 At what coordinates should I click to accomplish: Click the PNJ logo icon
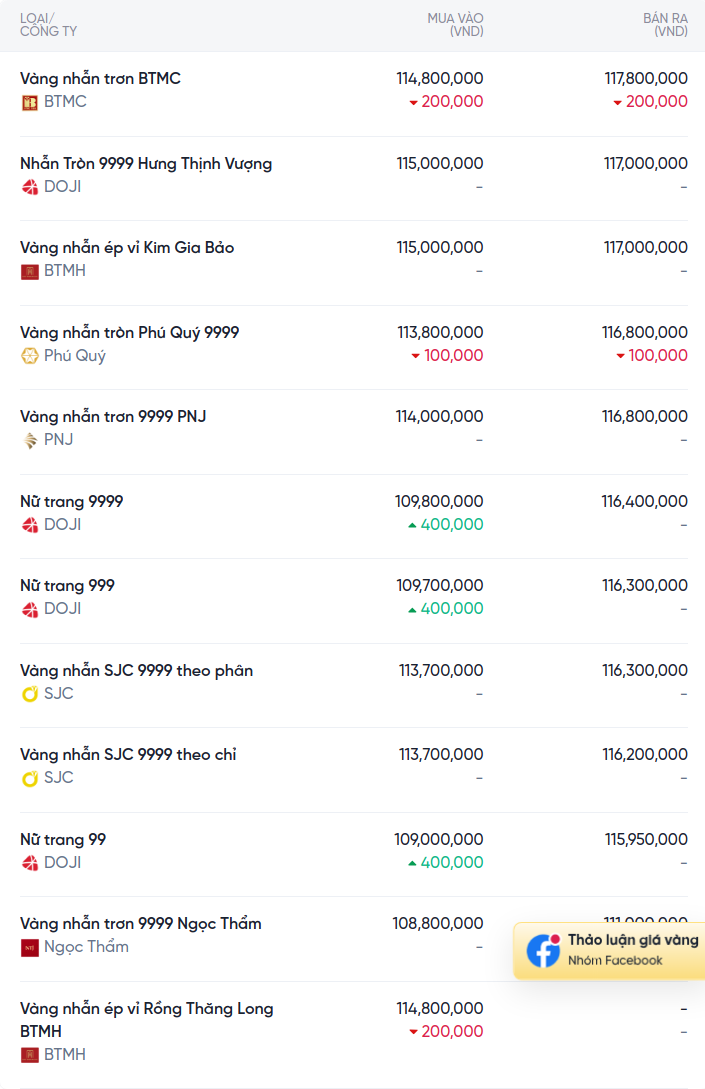coord(29,440)
